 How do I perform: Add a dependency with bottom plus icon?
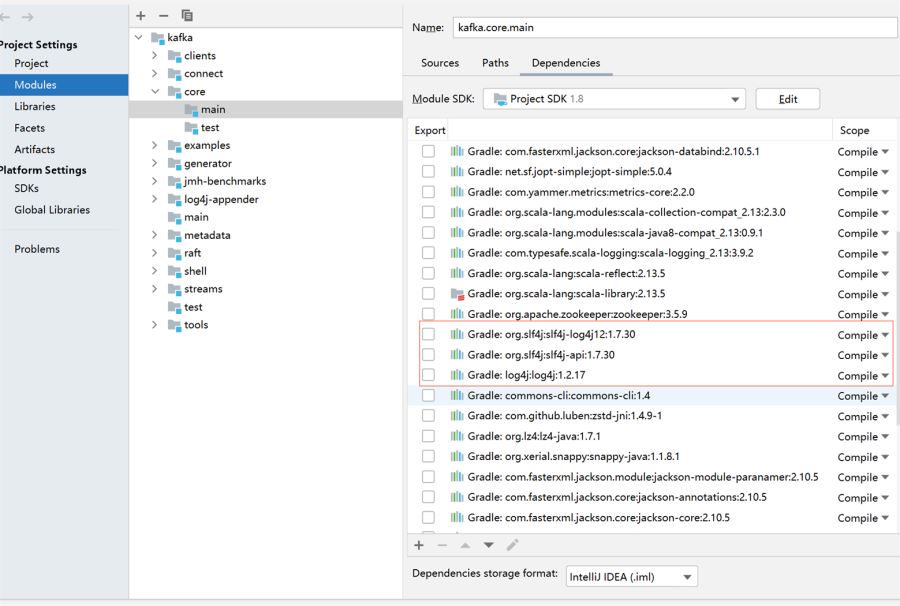(419, 545)
